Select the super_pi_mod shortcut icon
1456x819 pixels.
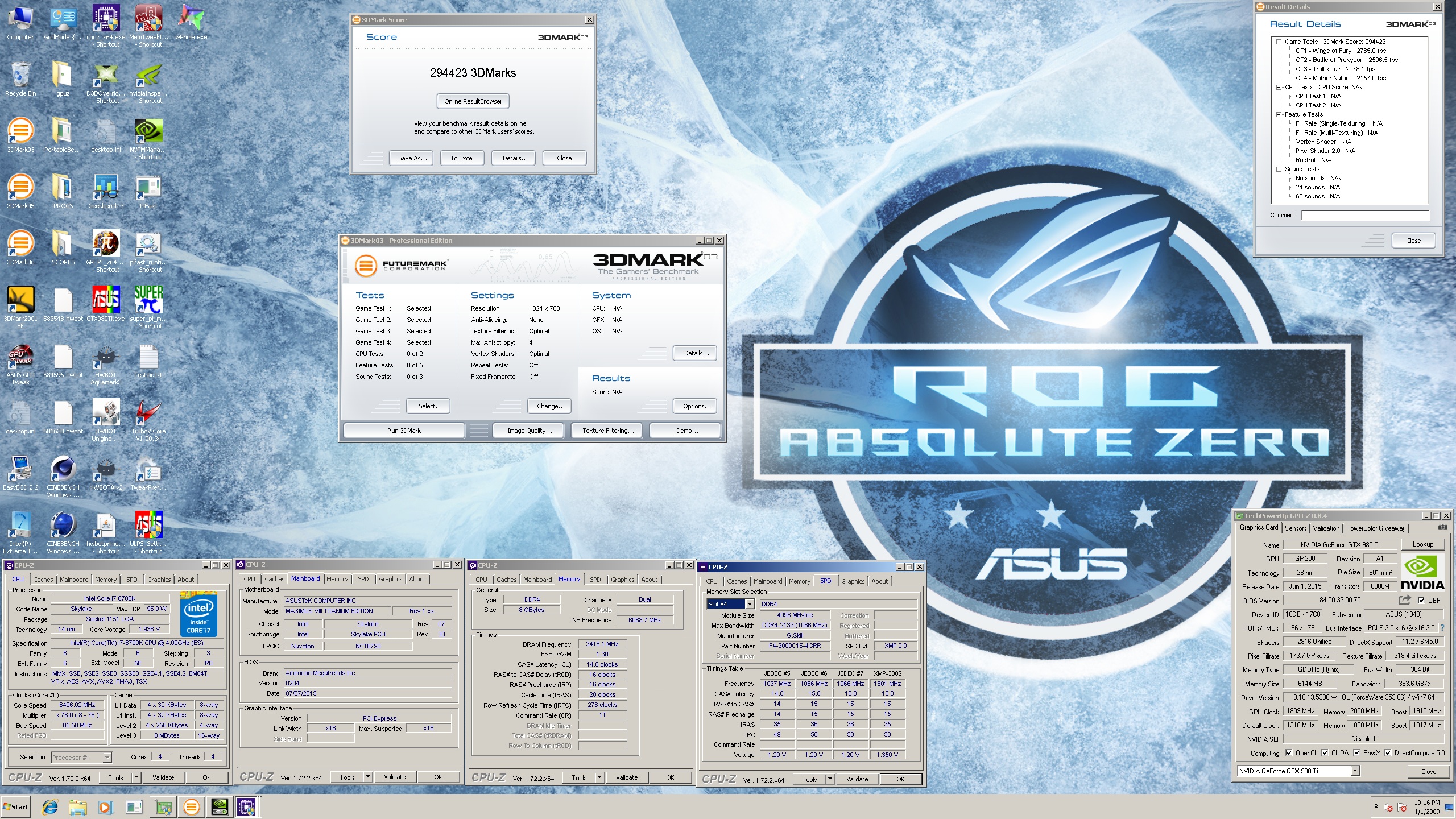(x=148, y=307)
